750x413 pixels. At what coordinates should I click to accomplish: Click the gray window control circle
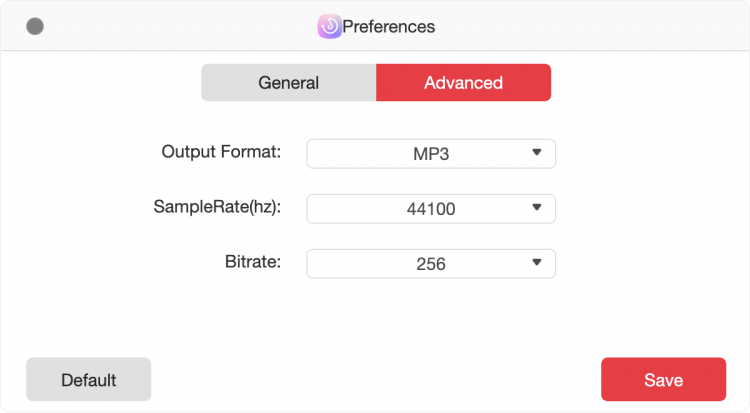pos(35,26)
